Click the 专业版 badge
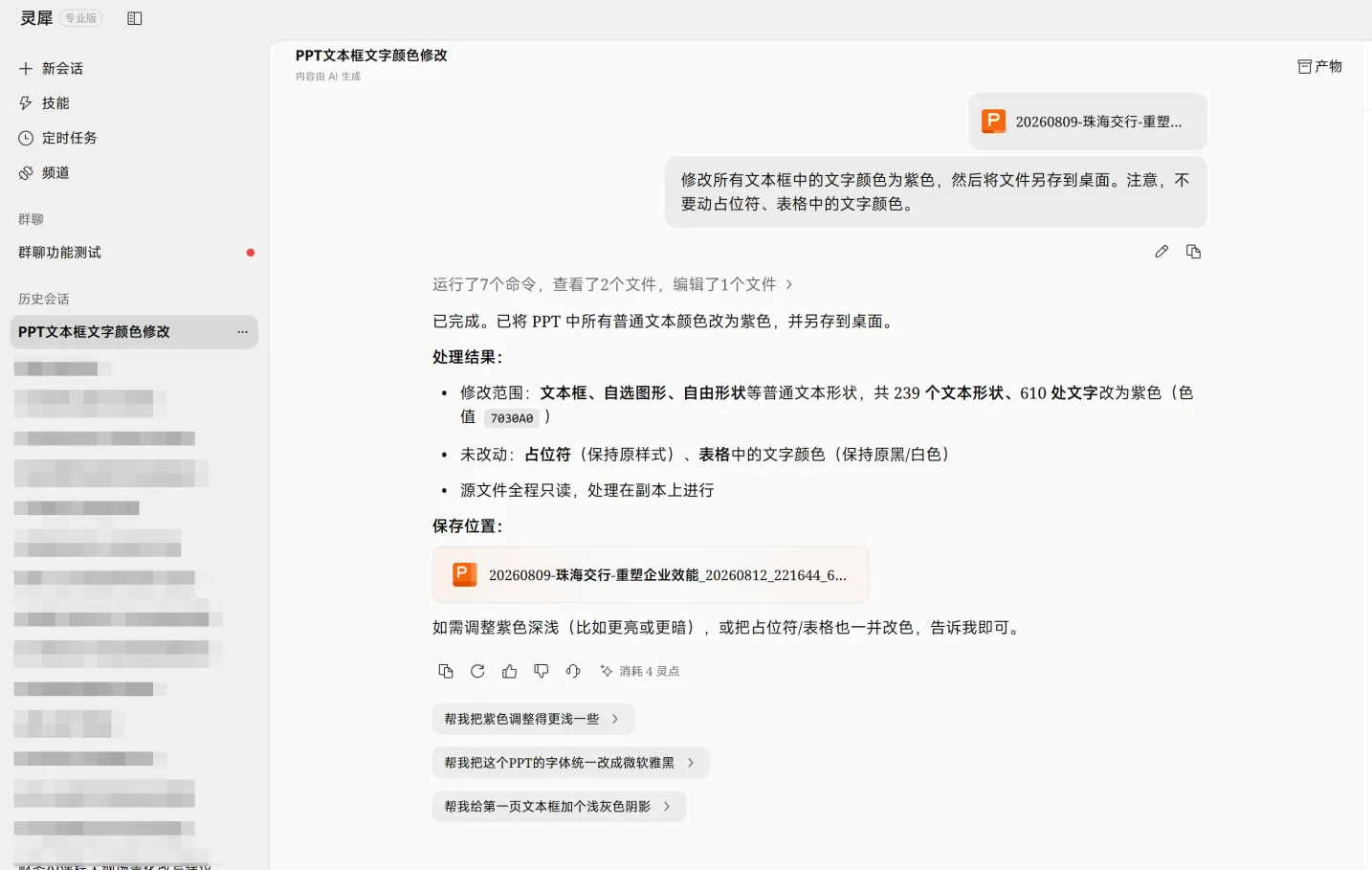This screenshot has height=870, width=1372. (x=81, y=18)
